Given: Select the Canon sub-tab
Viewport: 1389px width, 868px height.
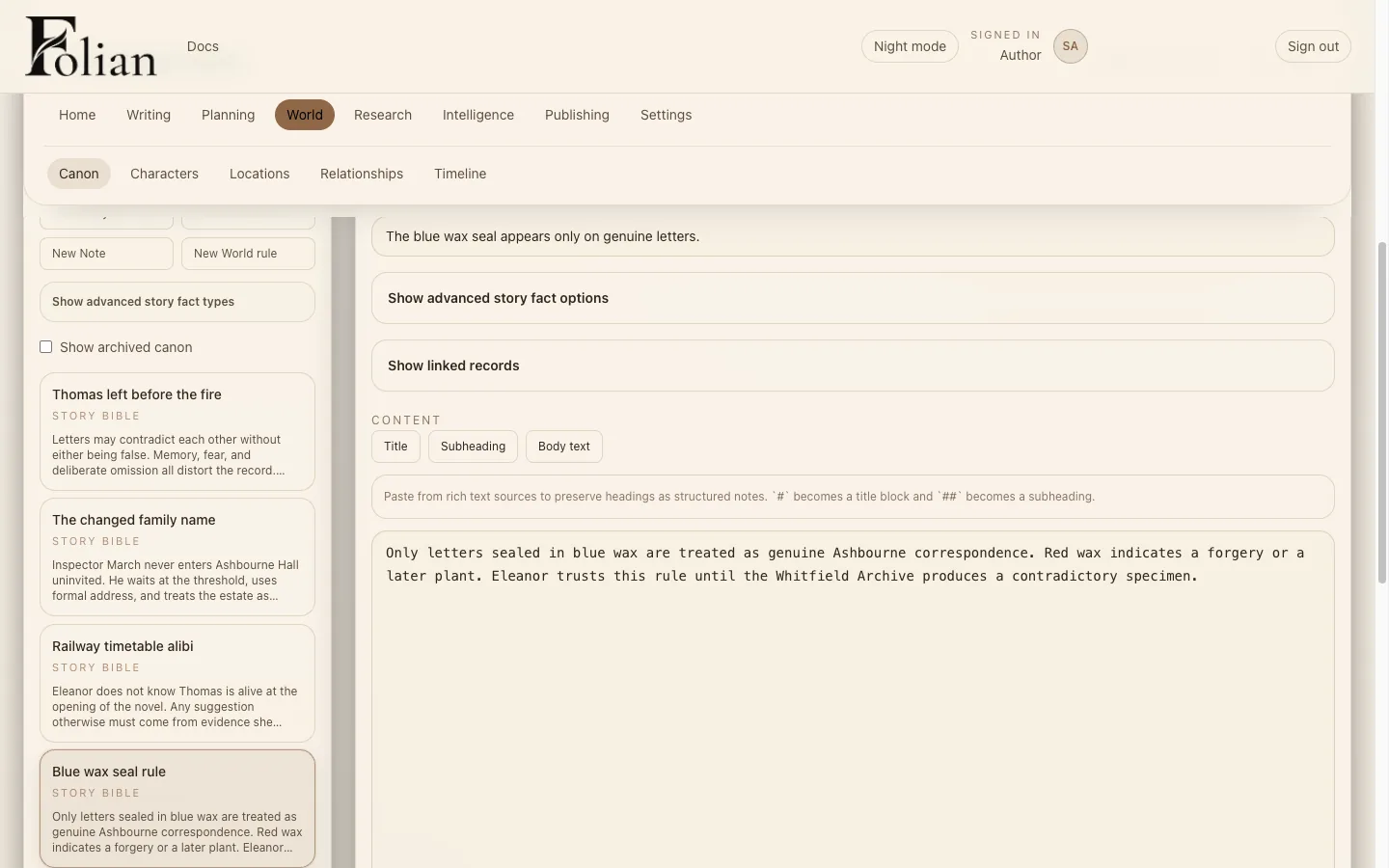Looking at the screenshot, I should 79,174.
